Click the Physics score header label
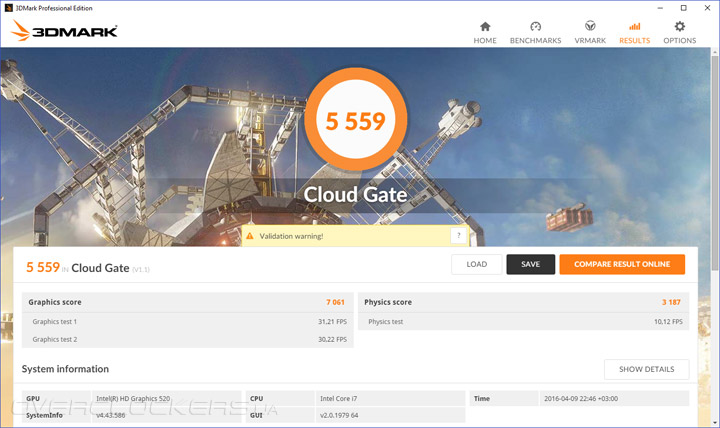Viewport: 720px width, 428px height. coord(388,302)
